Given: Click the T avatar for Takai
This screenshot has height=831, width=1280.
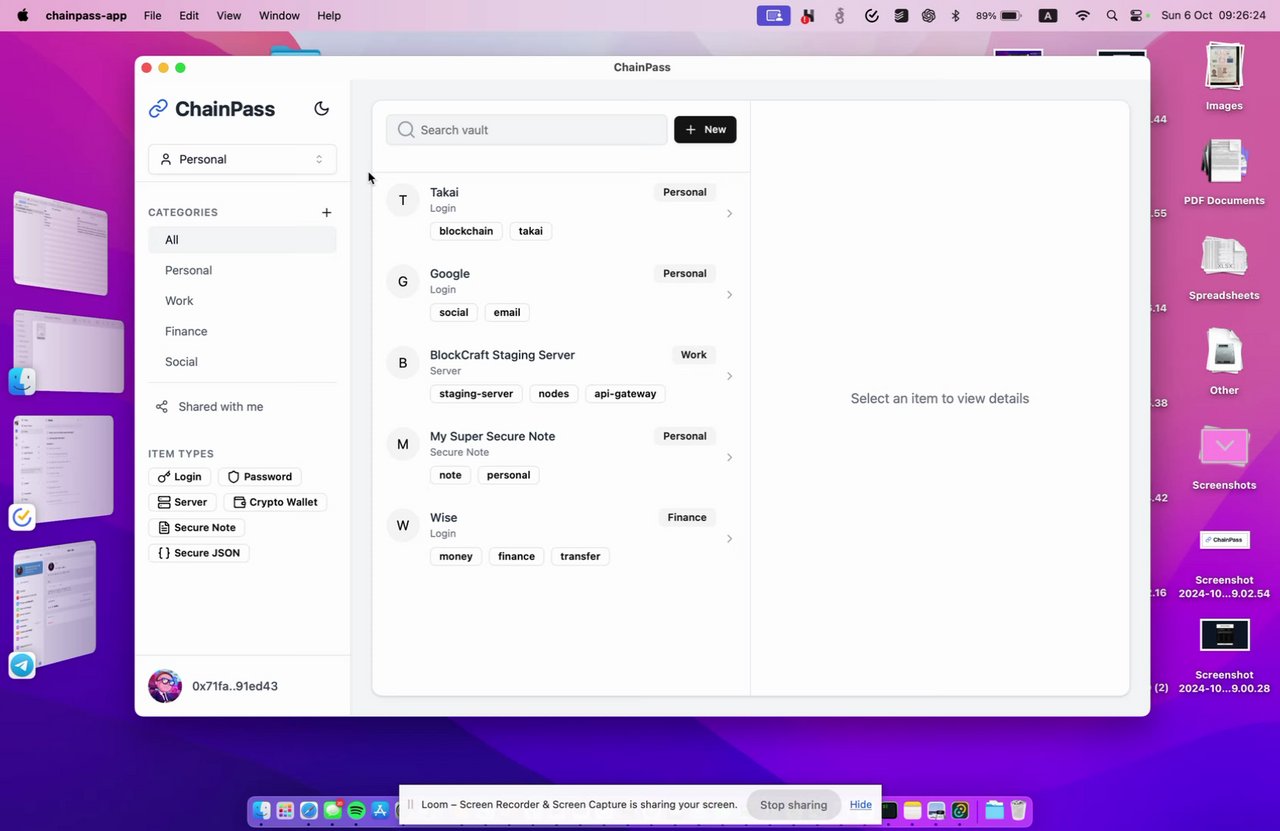Looking at the screenshot, I should click(x=403, y=200).
